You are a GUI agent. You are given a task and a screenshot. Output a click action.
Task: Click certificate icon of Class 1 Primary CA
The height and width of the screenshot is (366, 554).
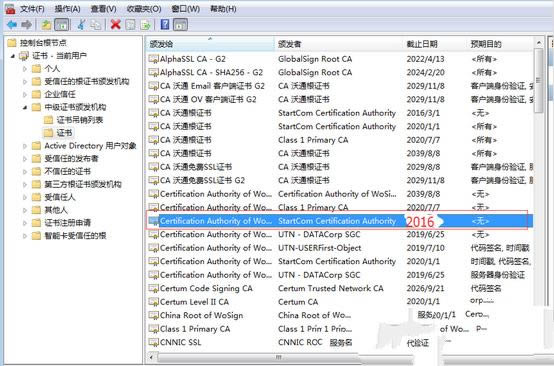[x=154, y=329]
